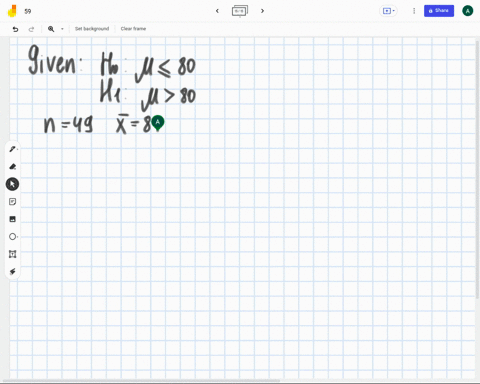Redo the last action
The width and height of the screenshot is (480, 384).
point(31,29)
